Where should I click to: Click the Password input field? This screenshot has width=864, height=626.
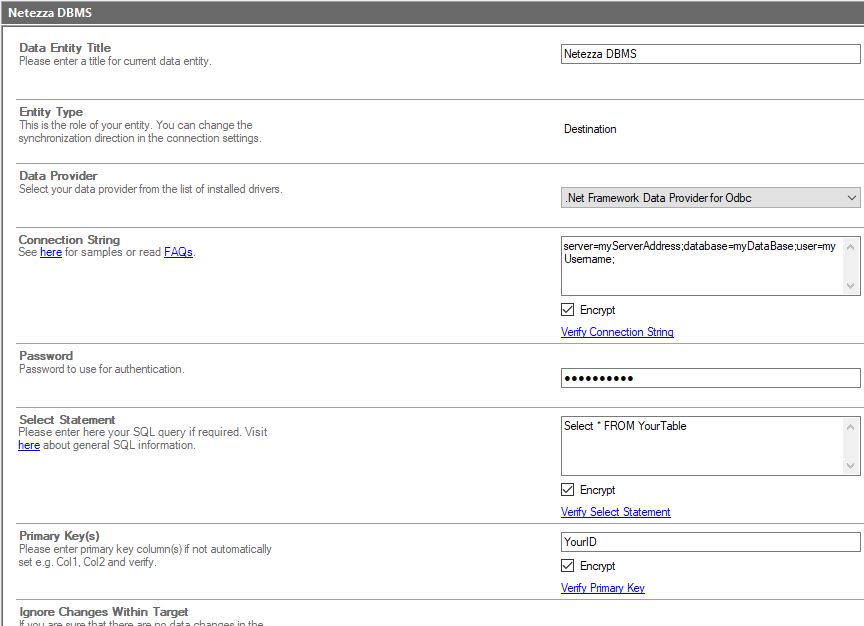click(709, 378)
